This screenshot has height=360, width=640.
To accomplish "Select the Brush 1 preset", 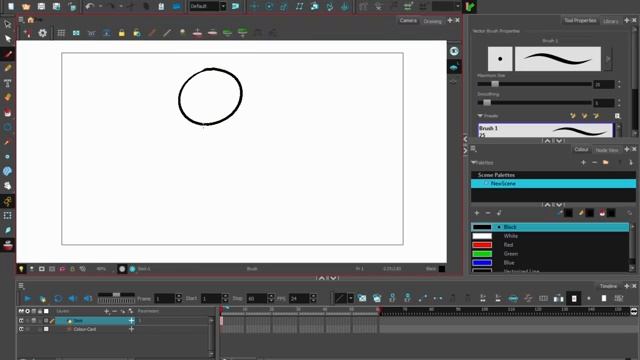I will 546,131.
